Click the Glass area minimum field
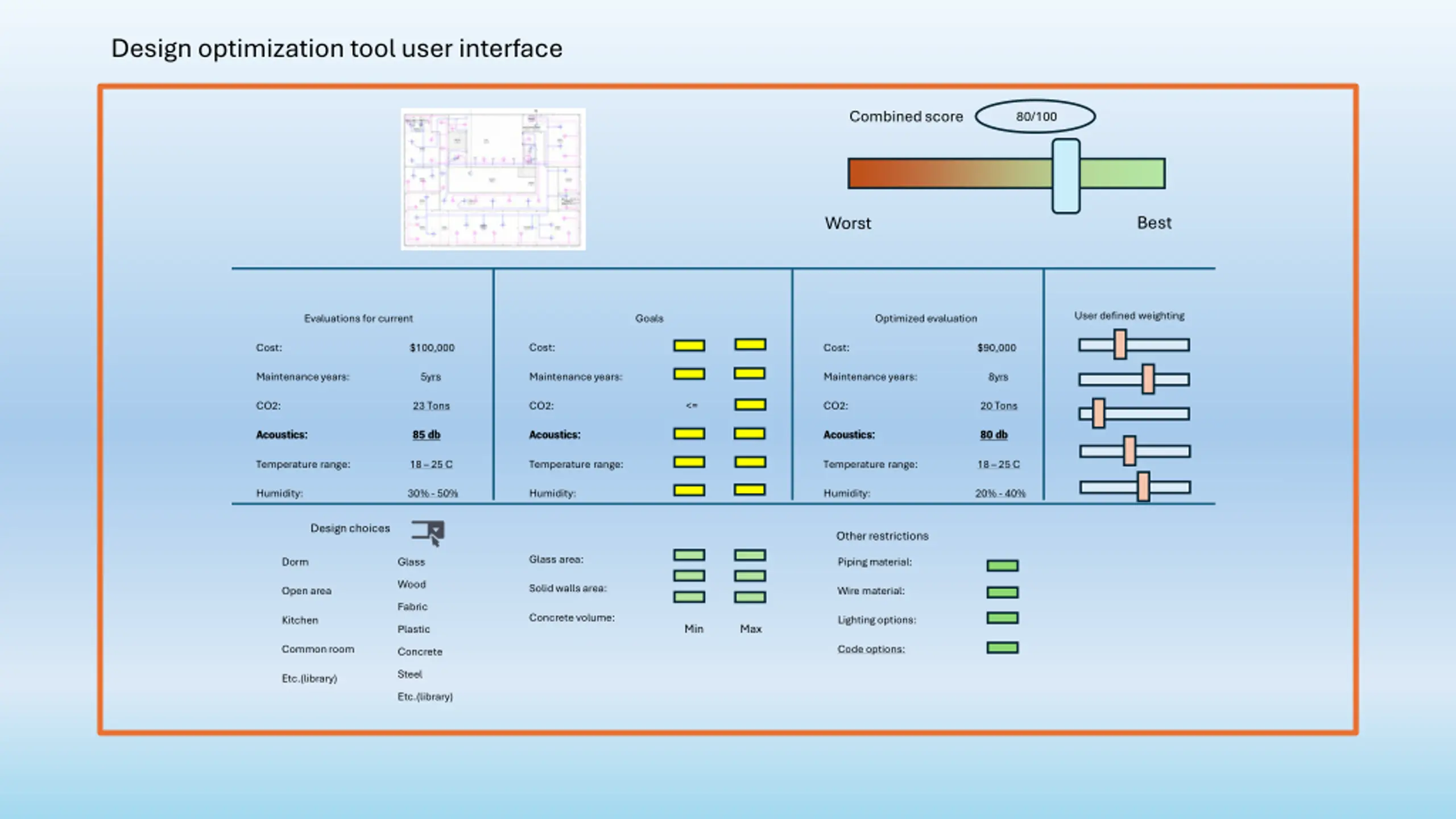 [x=689, y=555]
